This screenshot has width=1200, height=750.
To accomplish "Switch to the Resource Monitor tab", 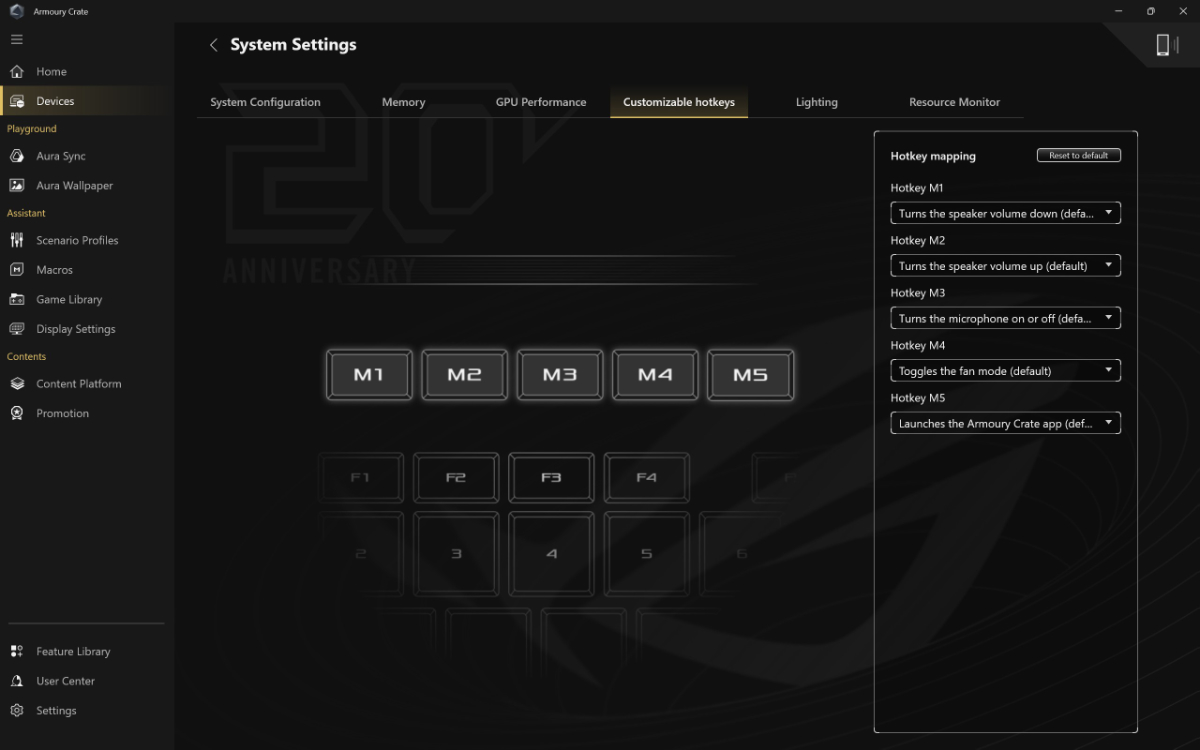I will pyautogui.click(x=954, y=102).
